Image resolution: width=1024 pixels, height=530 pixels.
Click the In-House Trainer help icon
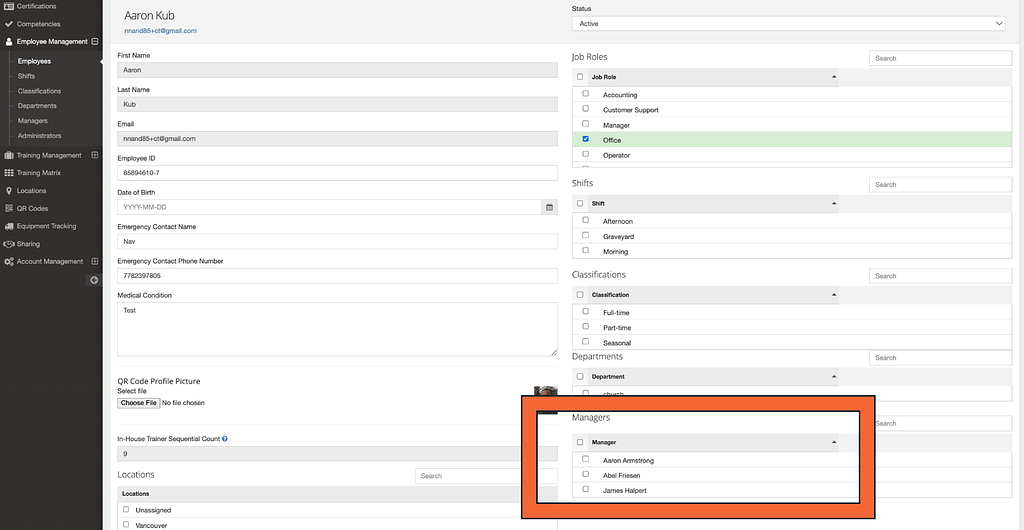(x=225, y=439)
